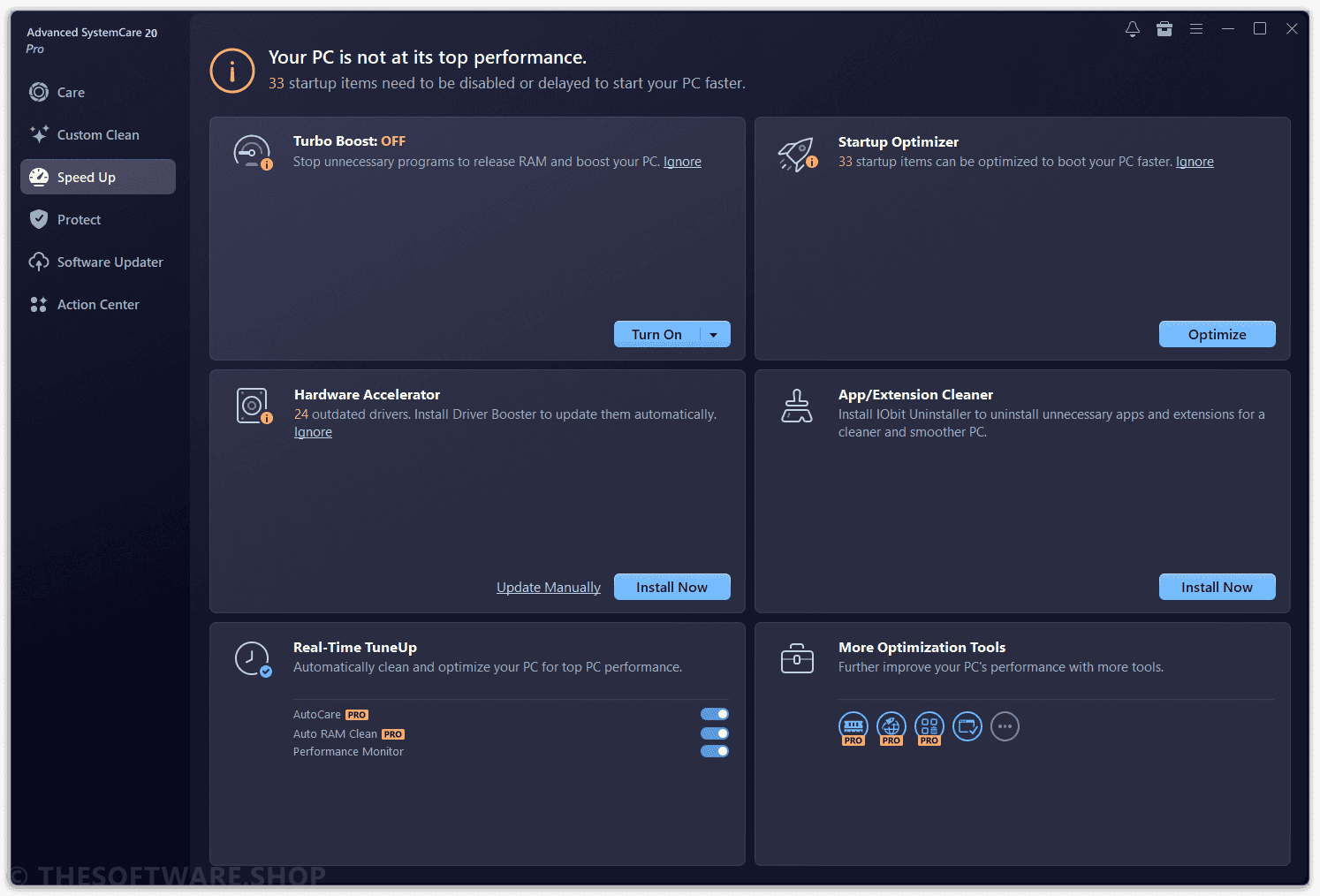Click the Care ring icon in sidebar
The image size is (1320, 896).
39,92
